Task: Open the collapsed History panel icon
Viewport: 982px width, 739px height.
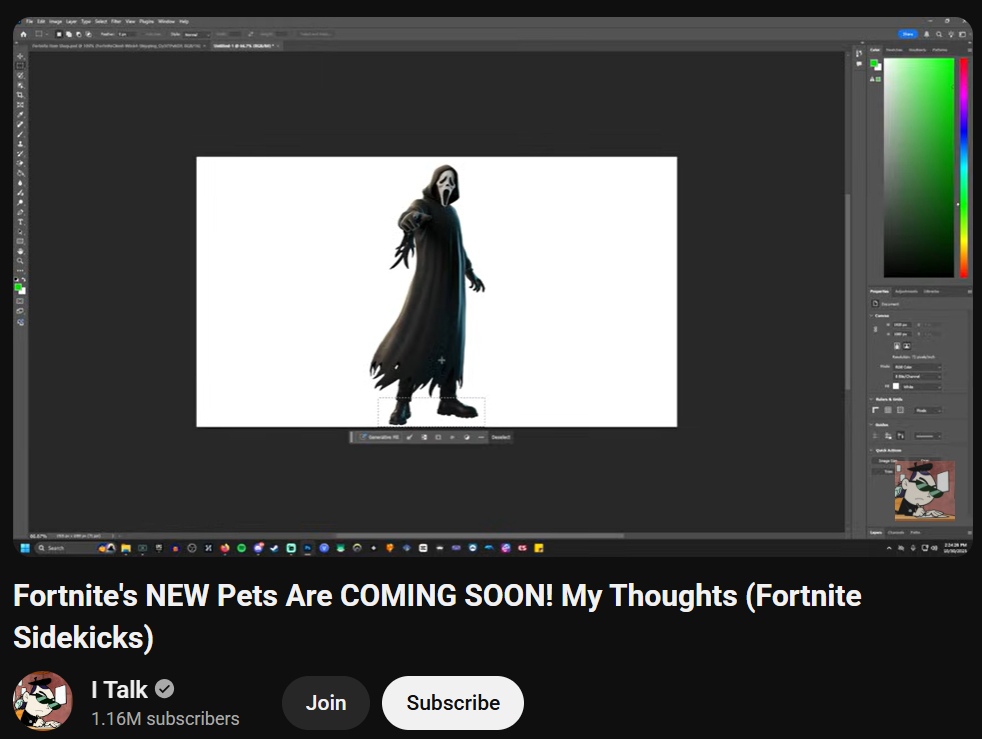Action: coord(859,53)
